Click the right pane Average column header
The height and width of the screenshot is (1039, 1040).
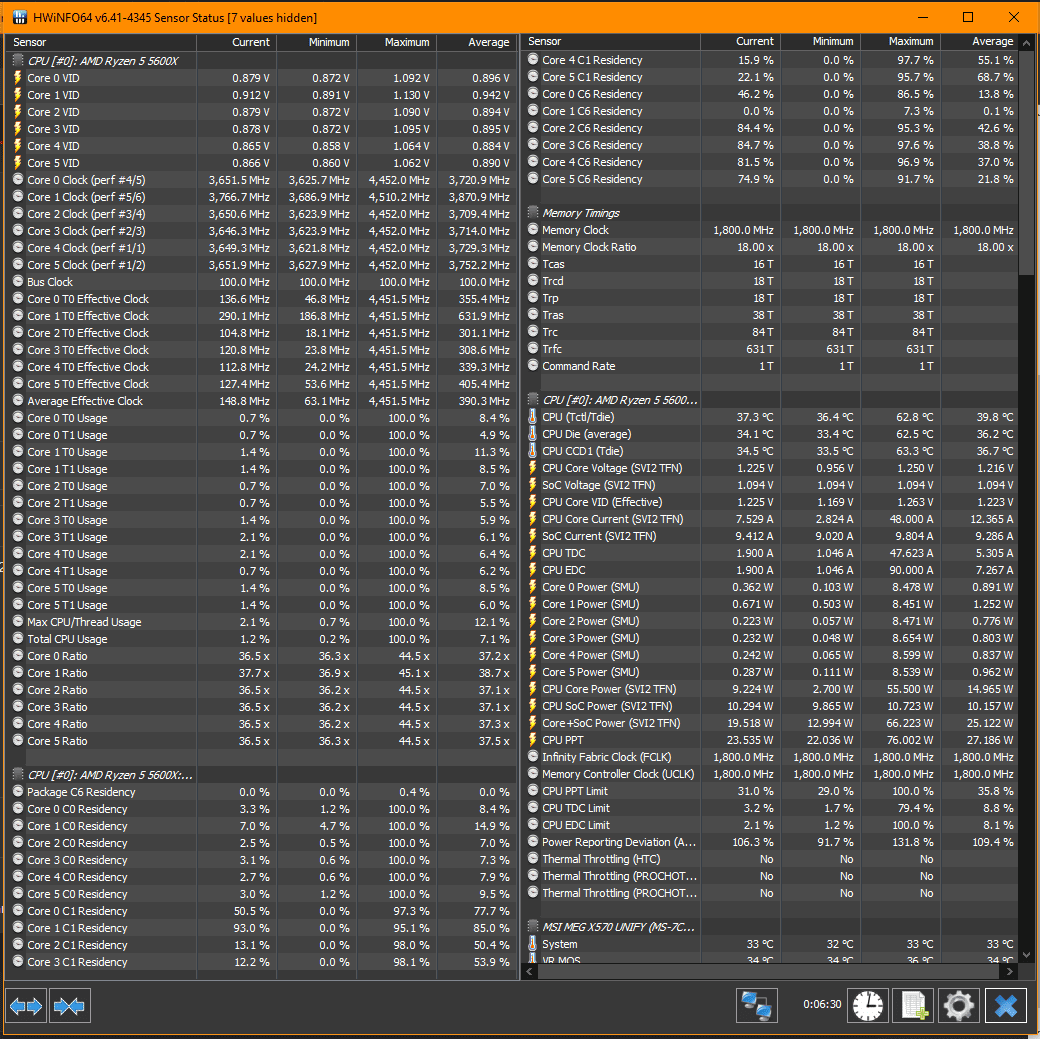[x=980, y=41]
